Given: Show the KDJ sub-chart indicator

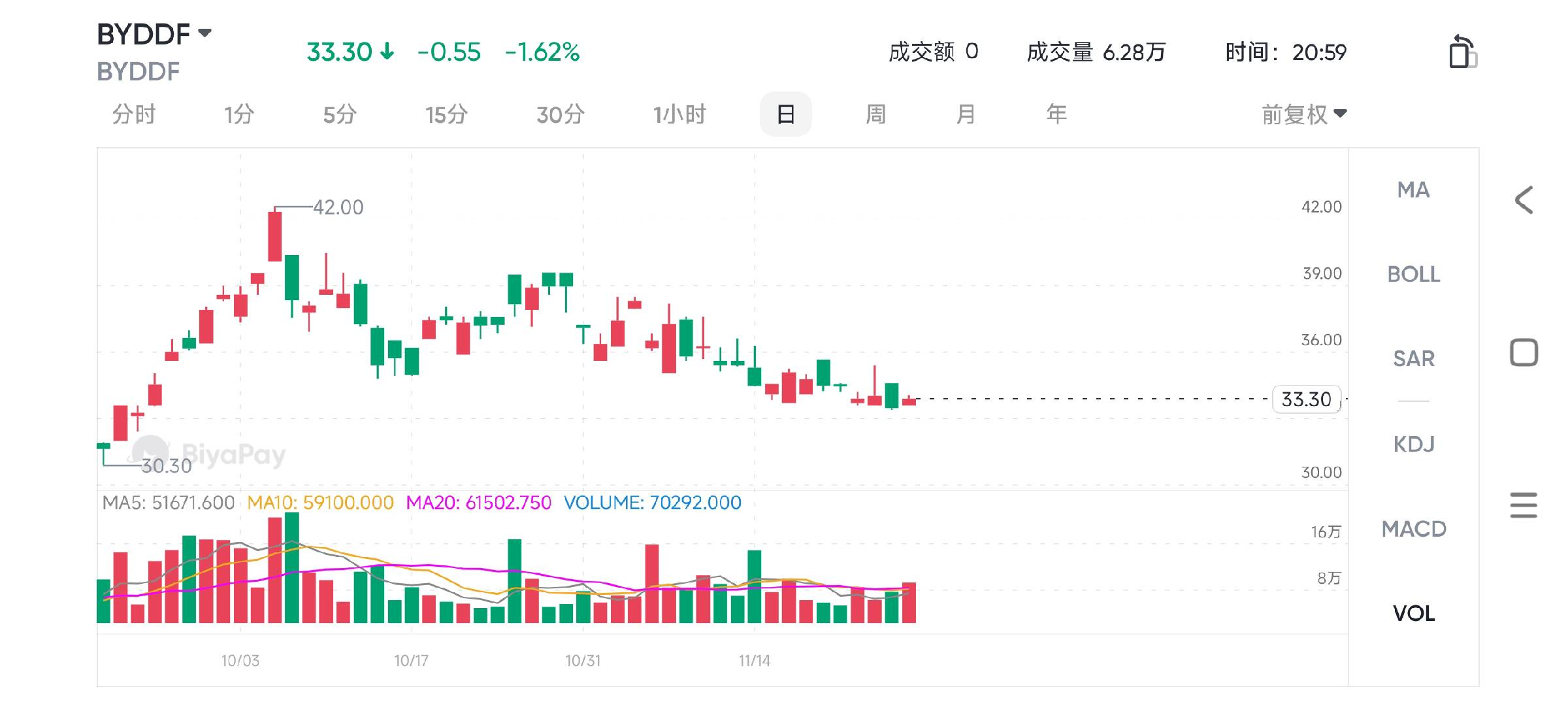Looking at the screenshot, I should pyautogui.click(x=1413, y=444).
